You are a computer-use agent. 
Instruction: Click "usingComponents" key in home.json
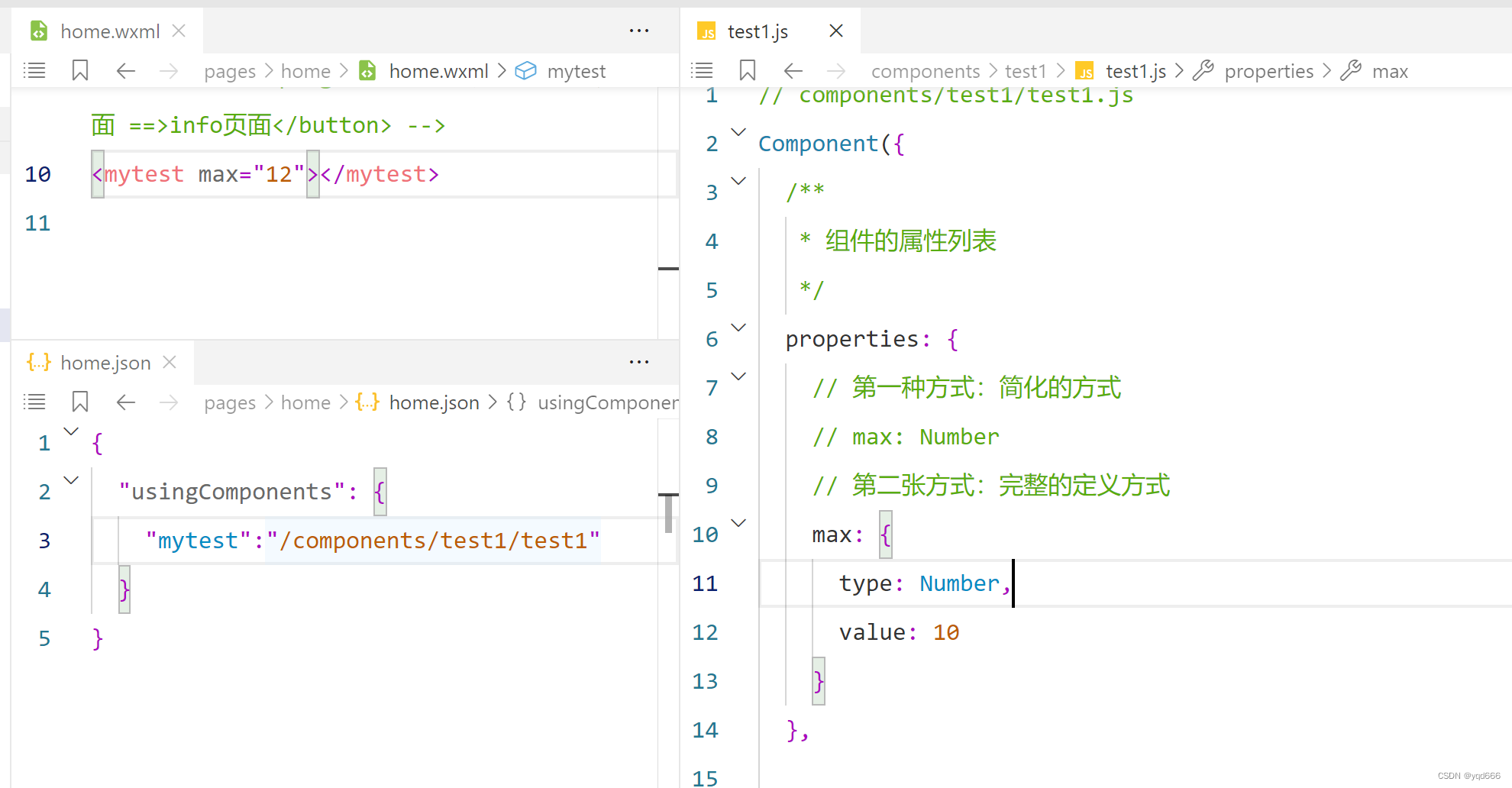231,492
